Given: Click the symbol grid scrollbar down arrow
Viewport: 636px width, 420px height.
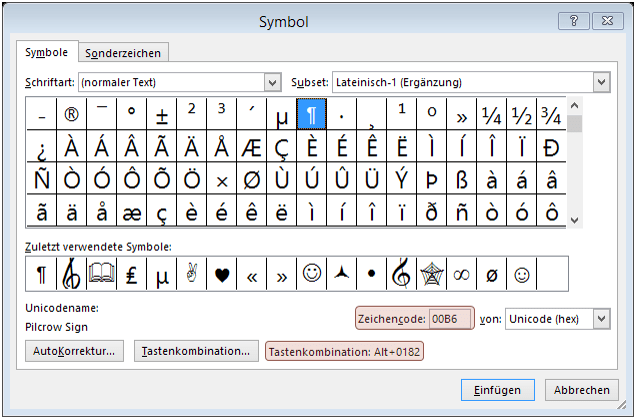Looking at the screenshot, I should (574, 219).
